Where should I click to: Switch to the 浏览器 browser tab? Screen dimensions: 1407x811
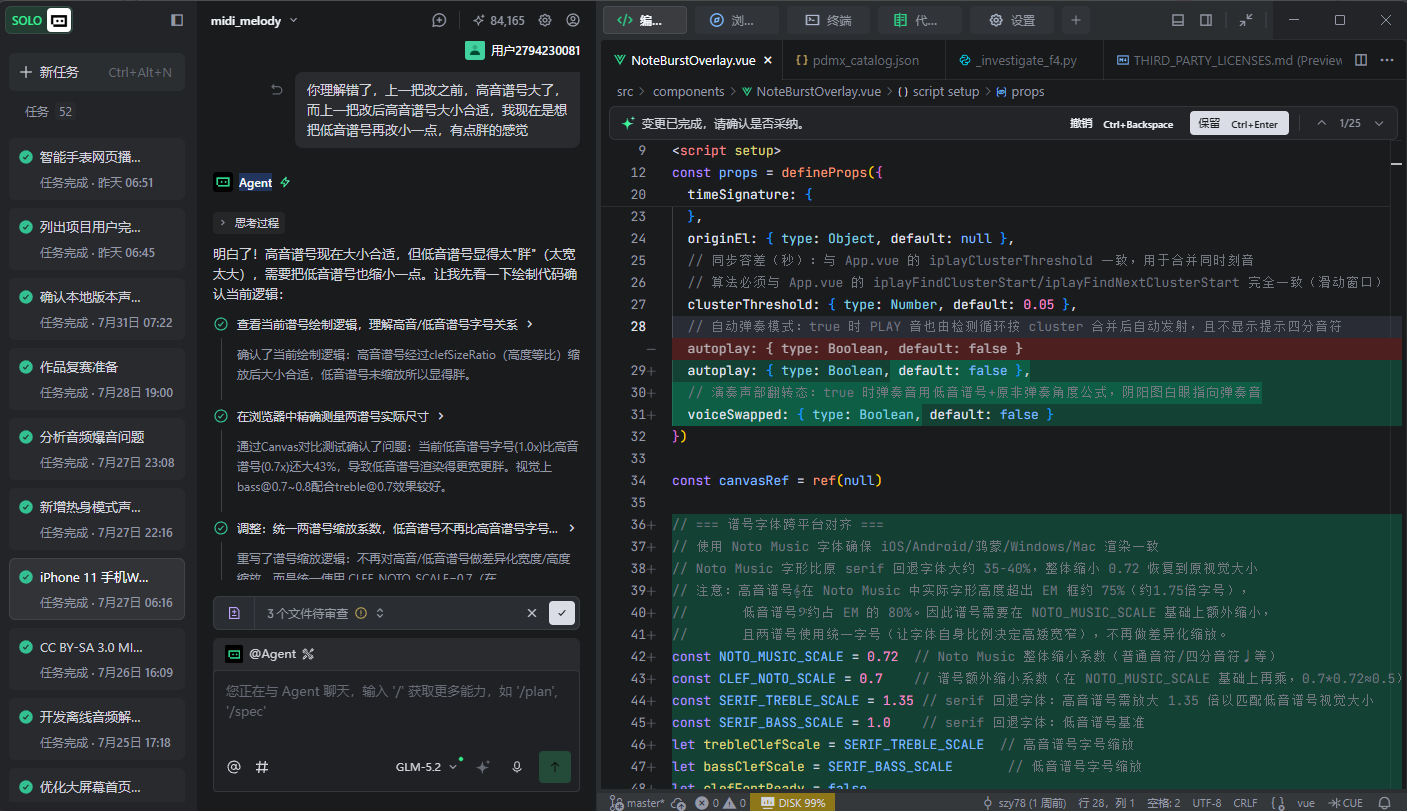tap(737, 20)
